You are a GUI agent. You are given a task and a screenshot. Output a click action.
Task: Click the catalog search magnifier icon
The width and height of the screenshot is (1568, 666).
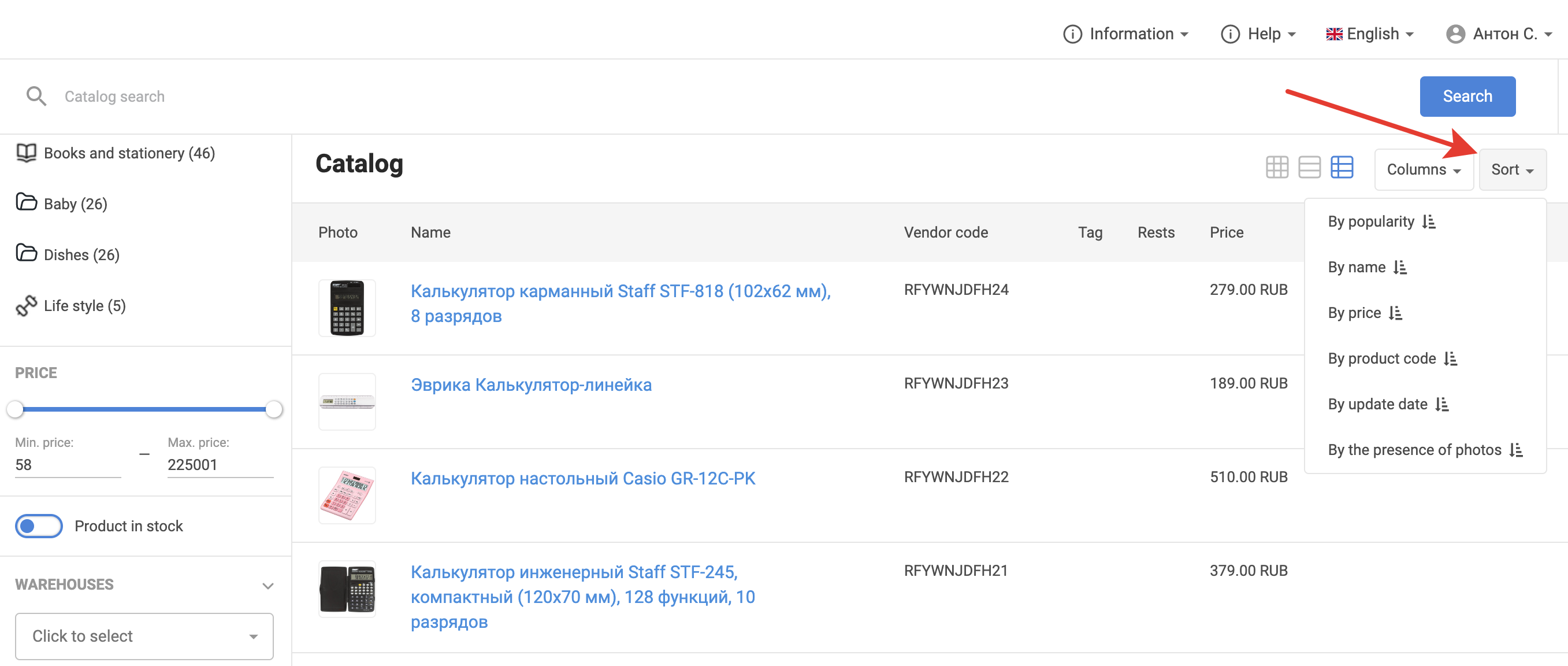tap(36, 97)
